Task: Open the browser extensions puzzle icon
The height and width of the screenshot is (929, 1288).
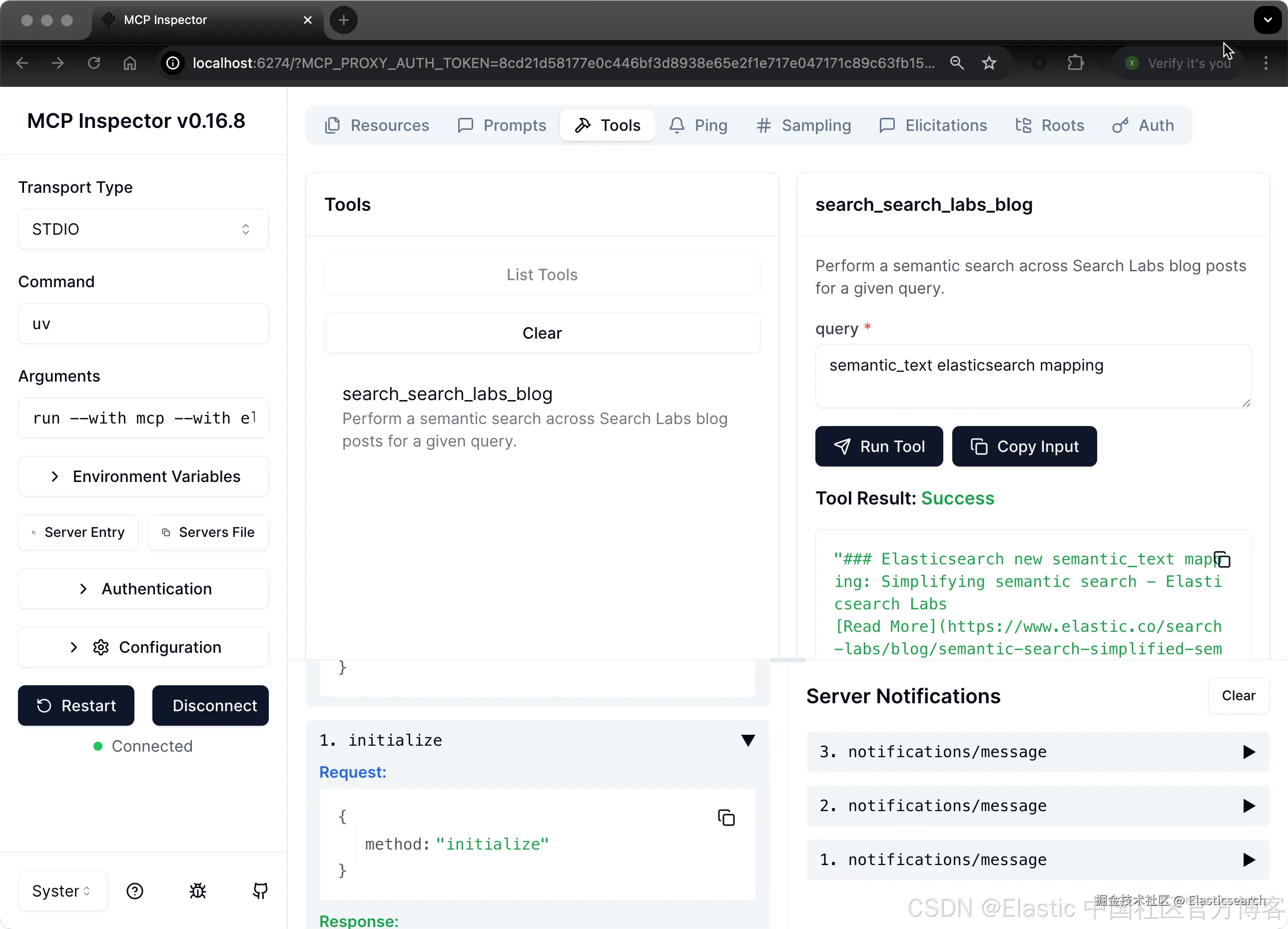Action: pyautogui.click(x=1075, y=63)
